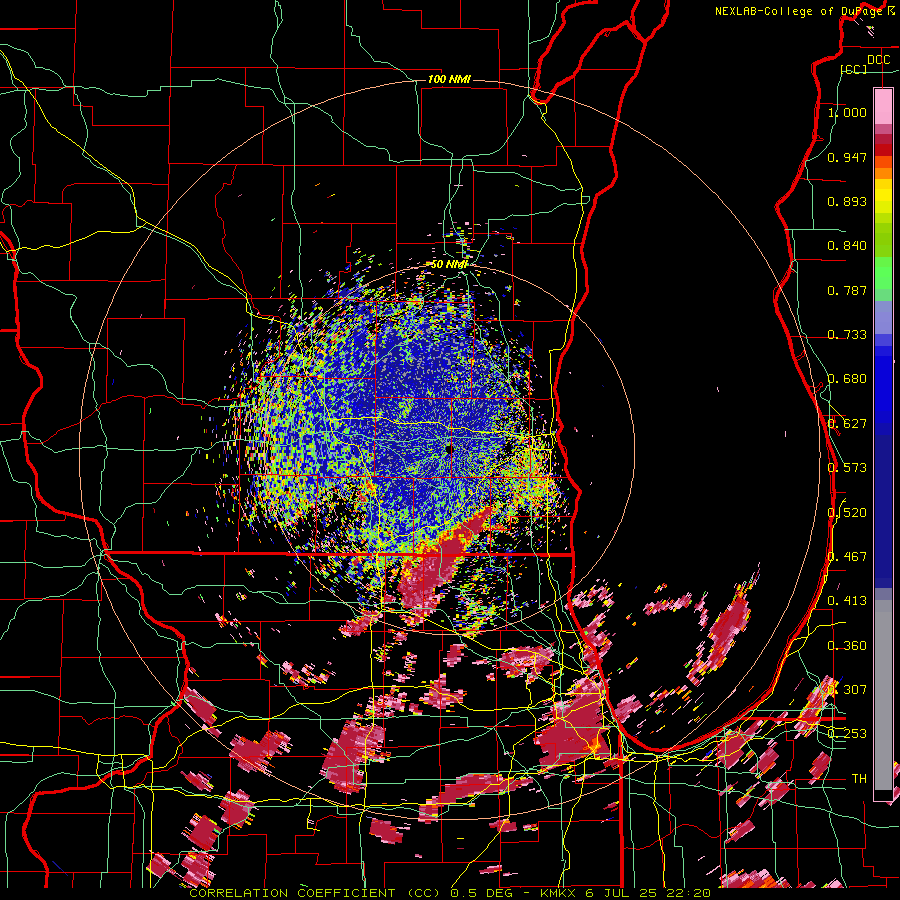Click the 50 NMI range ring label
This screenshot has height=900, width=900.
tap(449, 264)
